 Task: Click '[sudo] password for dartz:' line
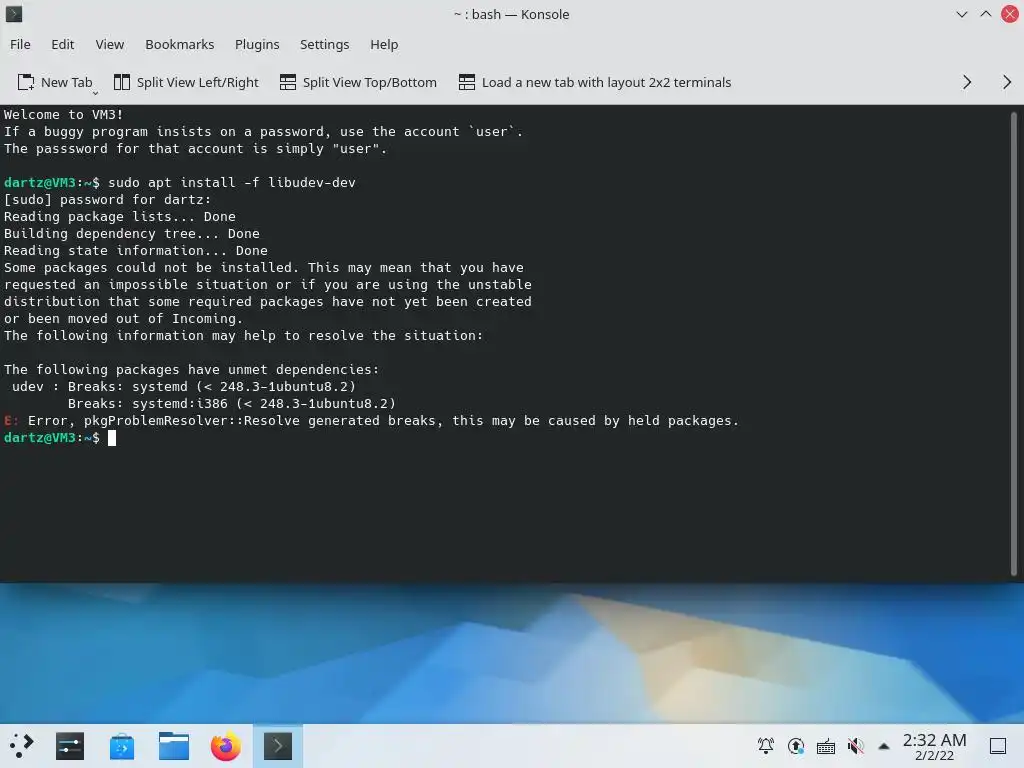pyautogui.click(x=108, y=199)
